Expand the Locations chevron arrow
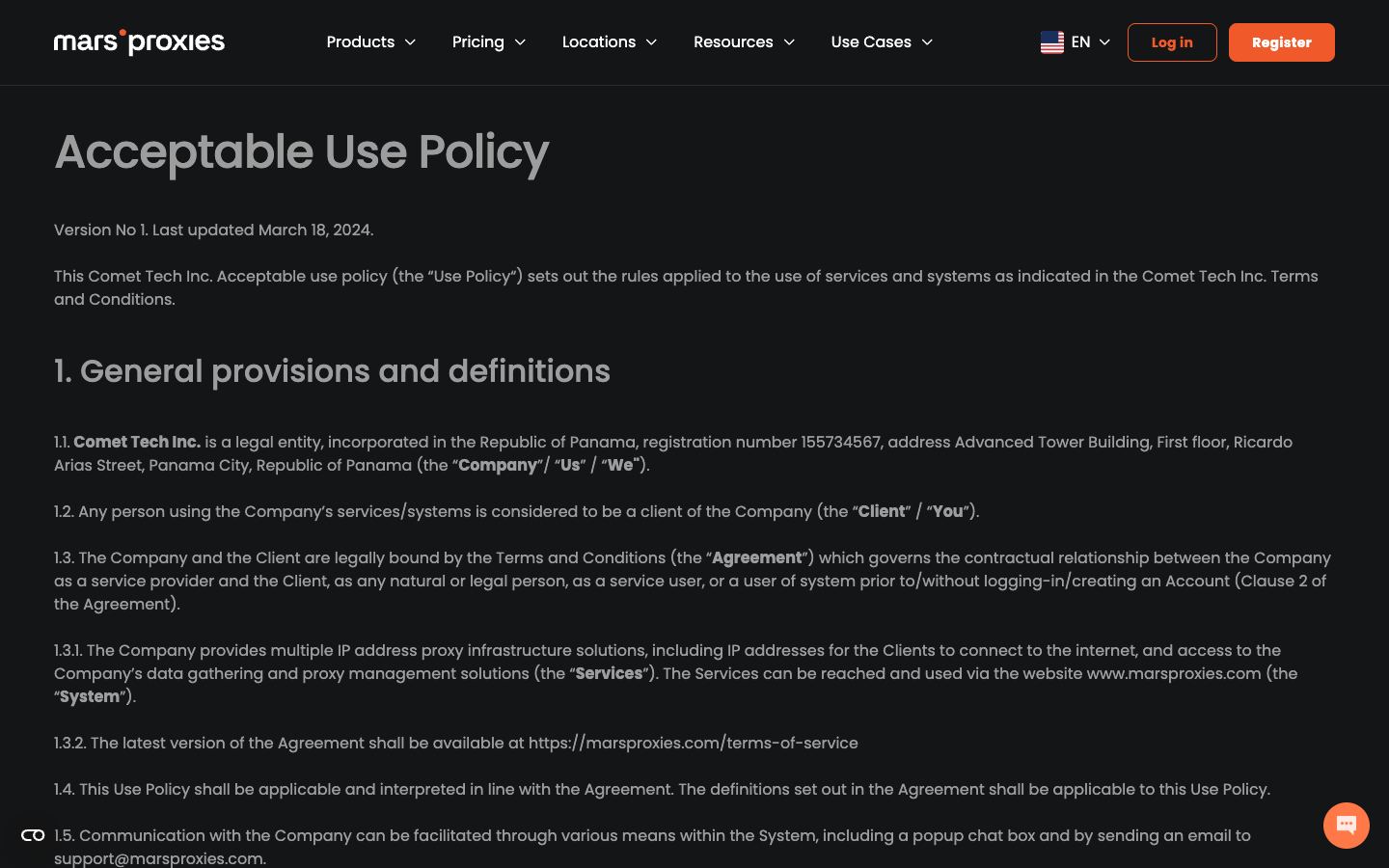Screen dimensions: 1389x868 click(x=651, y=42)
